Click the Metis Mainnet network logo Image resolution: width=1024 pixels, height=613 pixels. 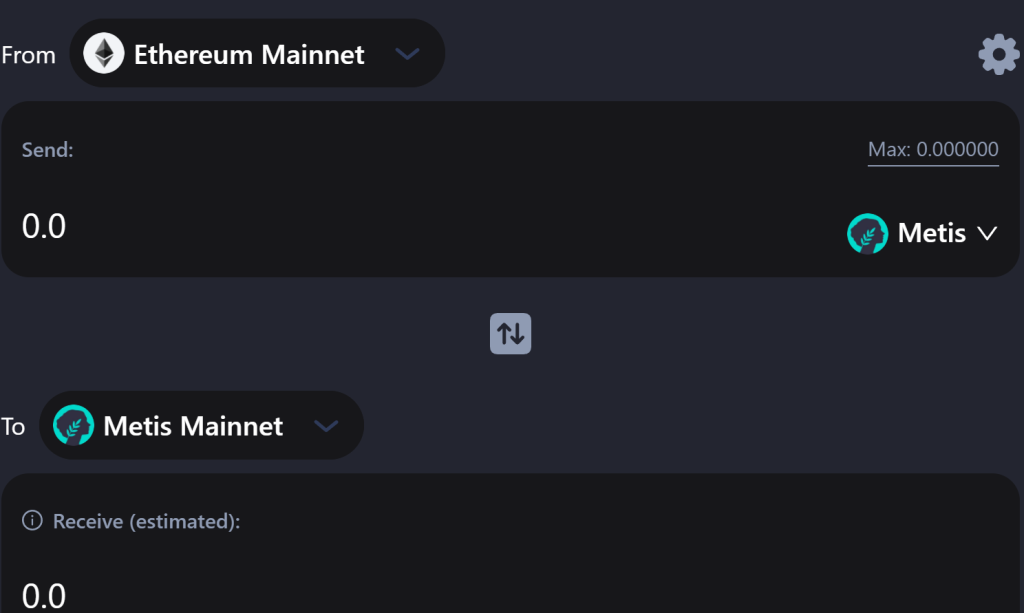[73, 425]
